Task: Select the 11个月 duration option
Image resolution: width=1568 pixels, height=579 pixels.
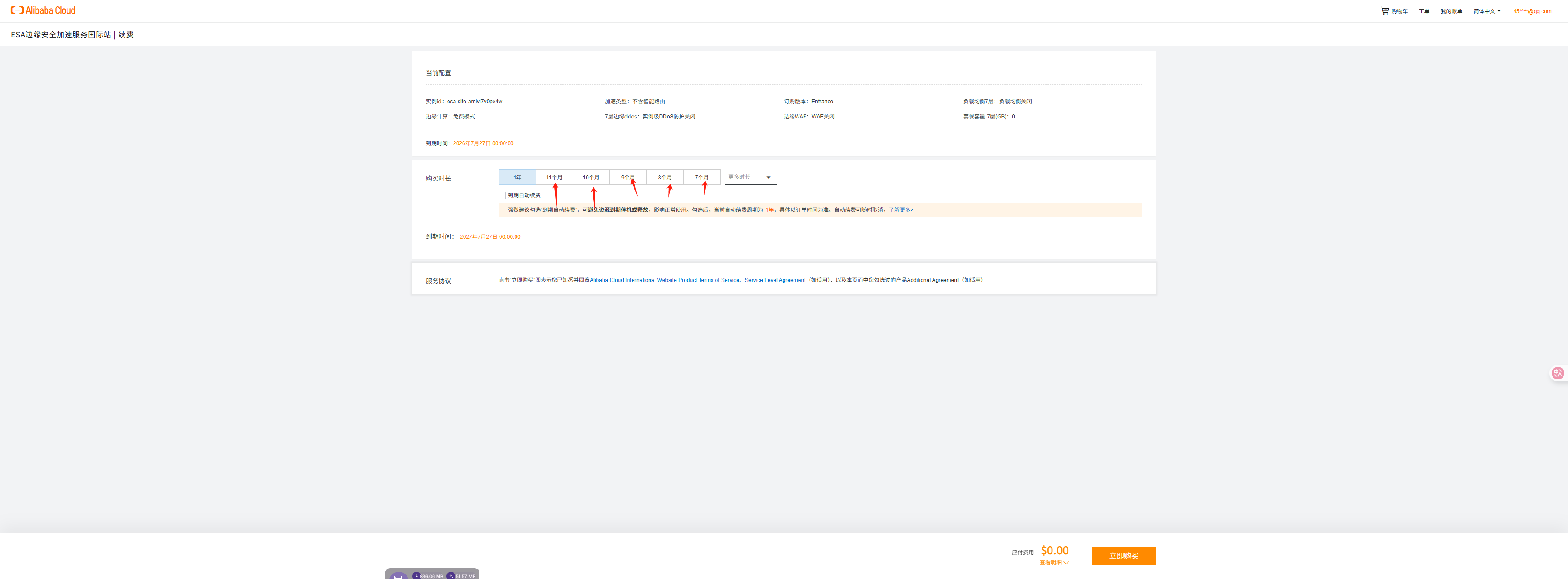Action: tap(554, 178)
